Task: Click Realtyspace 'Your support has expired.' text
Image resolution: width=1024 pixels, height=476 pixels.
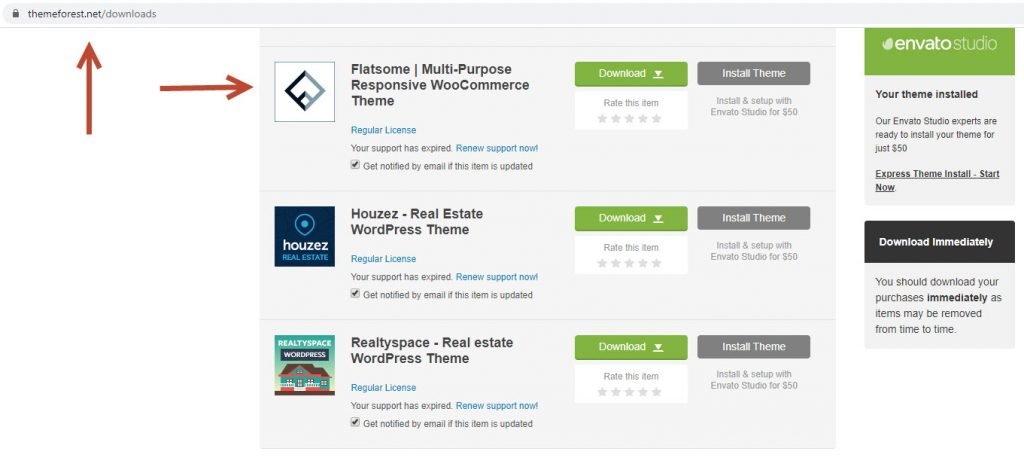Action: 402,405
